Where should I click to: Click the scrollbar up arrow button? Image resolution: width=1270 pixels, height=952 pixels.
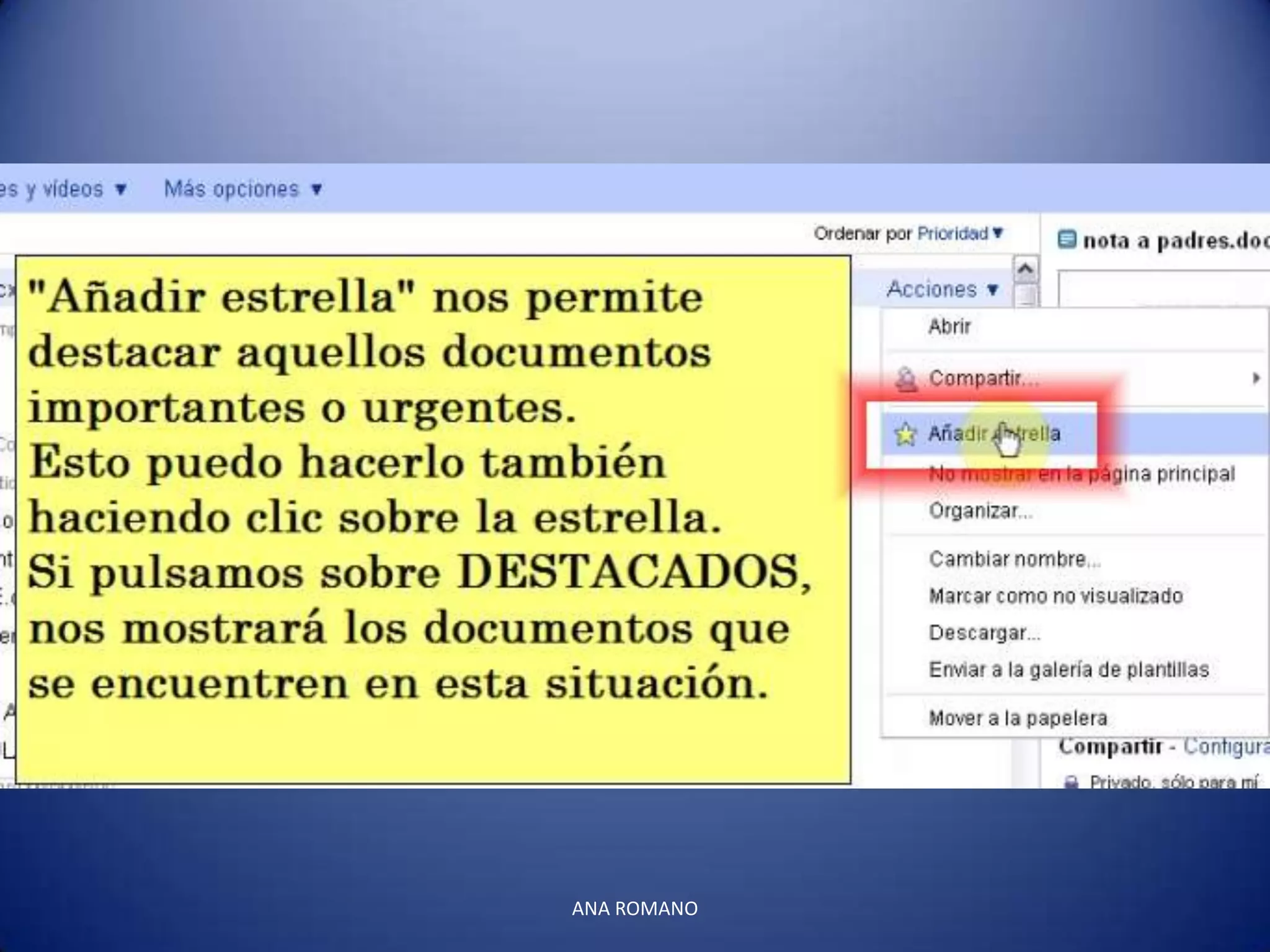(x=1026, y=269)
